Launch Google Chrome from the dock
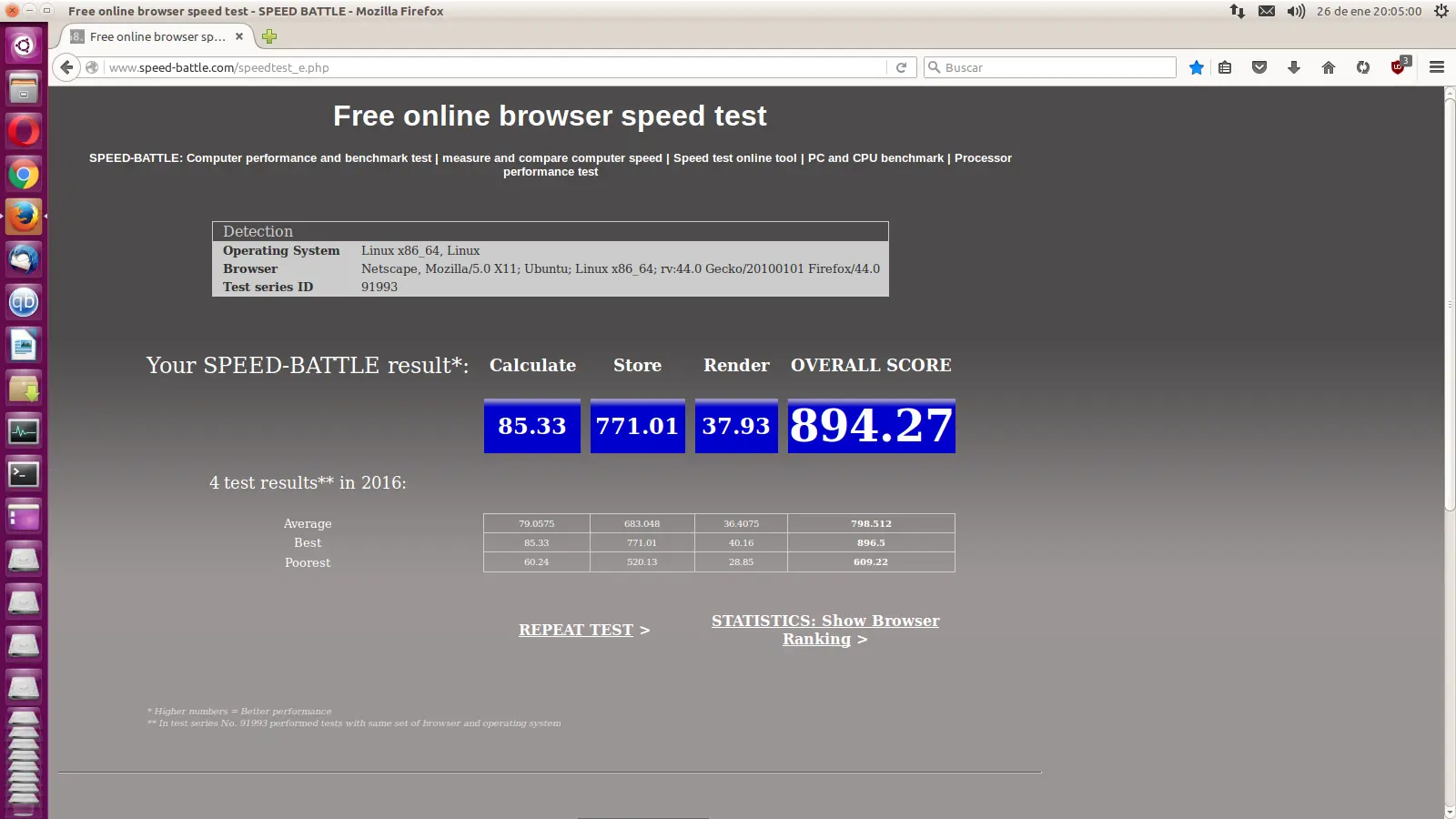Viewport: 1456px width, 819px height. tap(23, 174)
